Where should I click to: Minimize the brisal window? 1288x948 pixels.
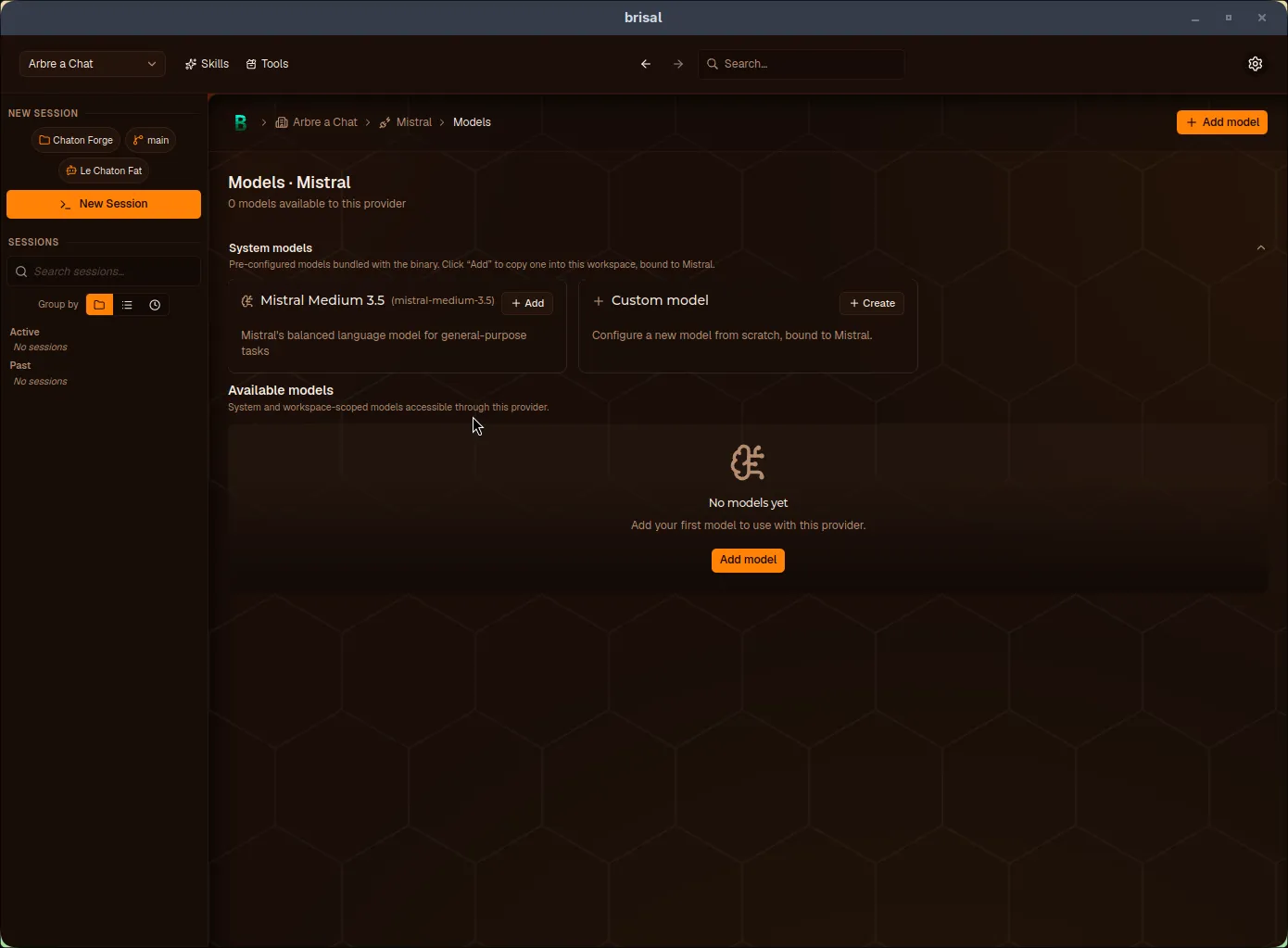point(1195,18)
